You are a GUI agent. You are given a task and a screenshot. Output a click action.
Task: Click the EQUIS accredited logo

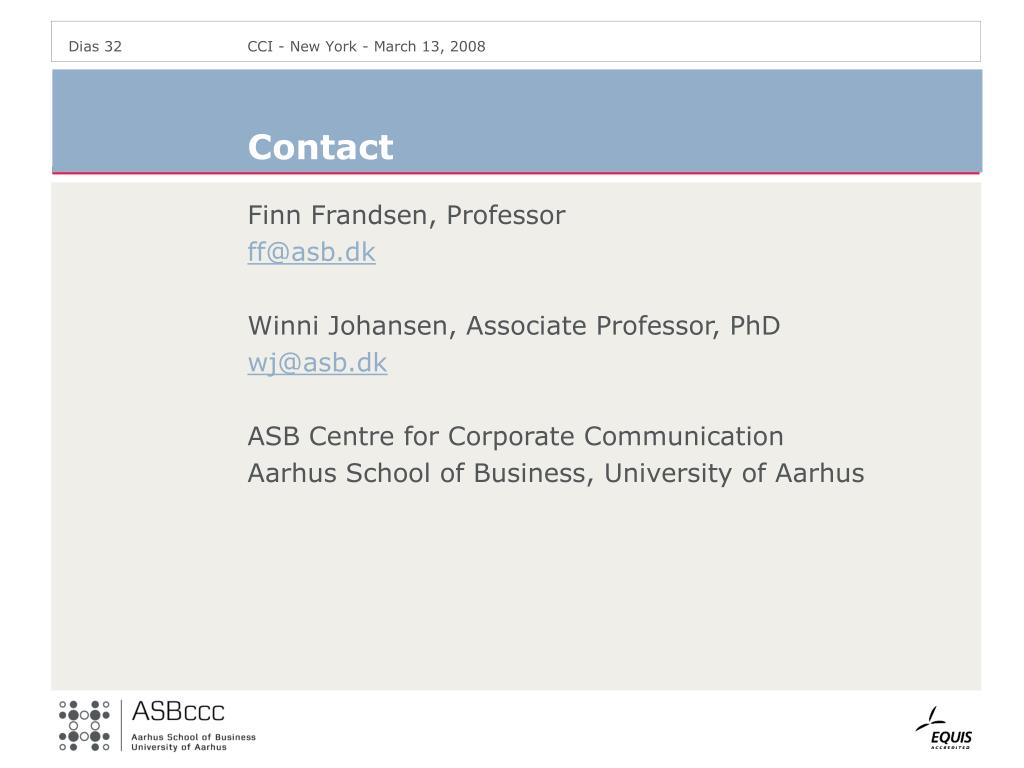944,728
